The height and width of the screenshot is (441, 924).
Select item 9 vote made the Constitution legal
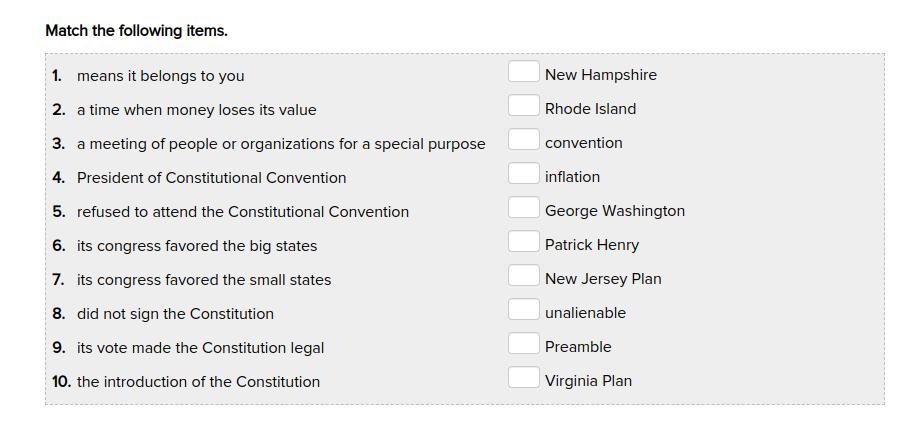200,348
